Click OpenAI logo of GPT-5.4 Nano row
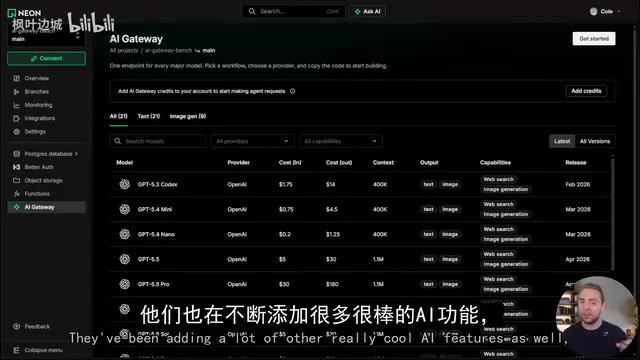Image resolution: width=640 pixels, height=360 pixels. [124, 234]
